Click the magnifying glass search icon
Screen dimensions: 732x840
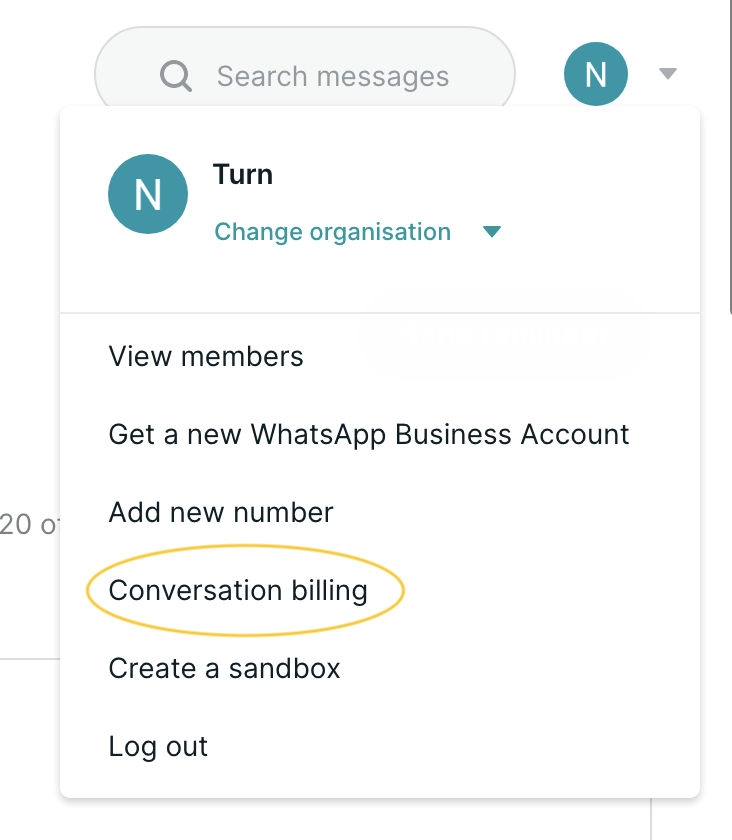pyautogui.click(x=176, y=76)
